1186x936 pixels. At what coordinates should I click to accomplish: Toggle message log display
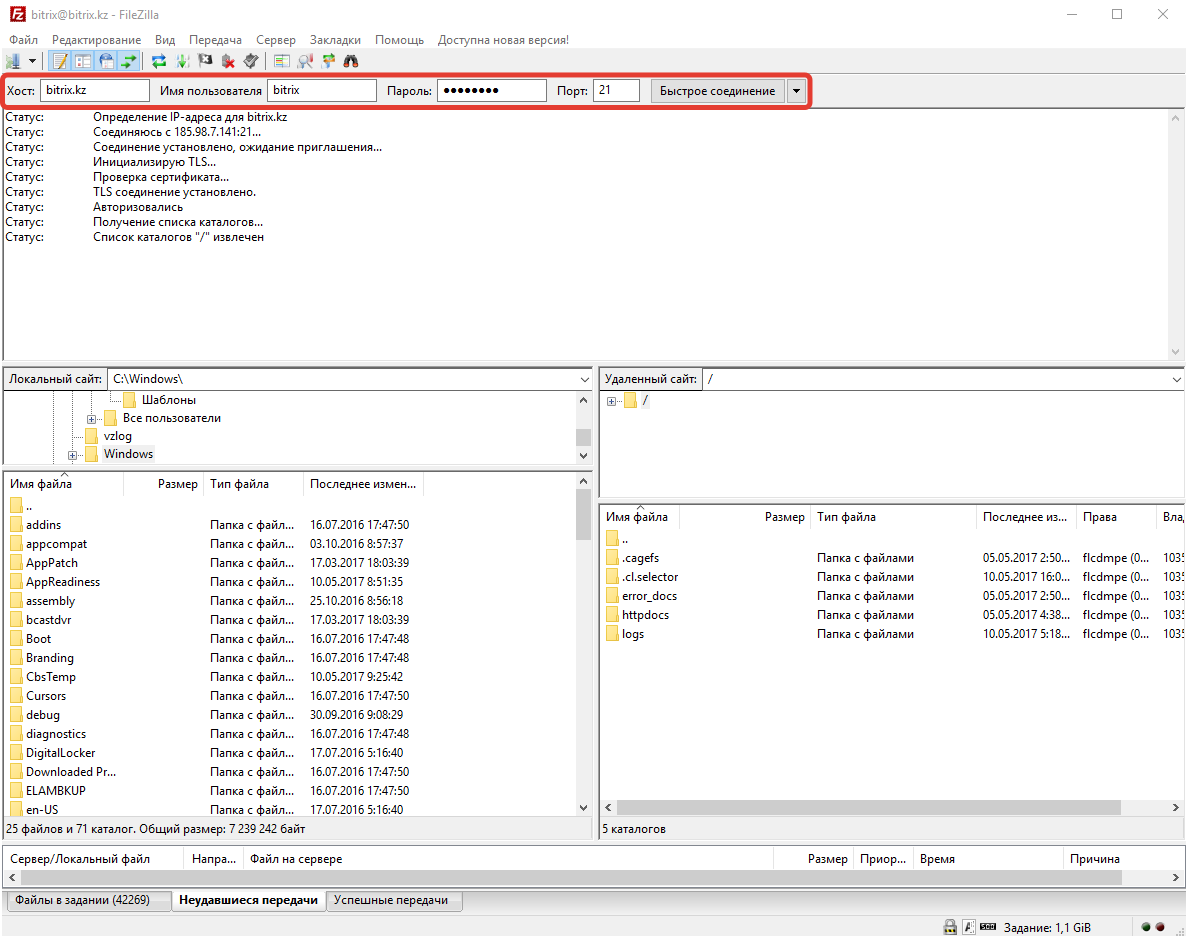(x=60, y=61)
